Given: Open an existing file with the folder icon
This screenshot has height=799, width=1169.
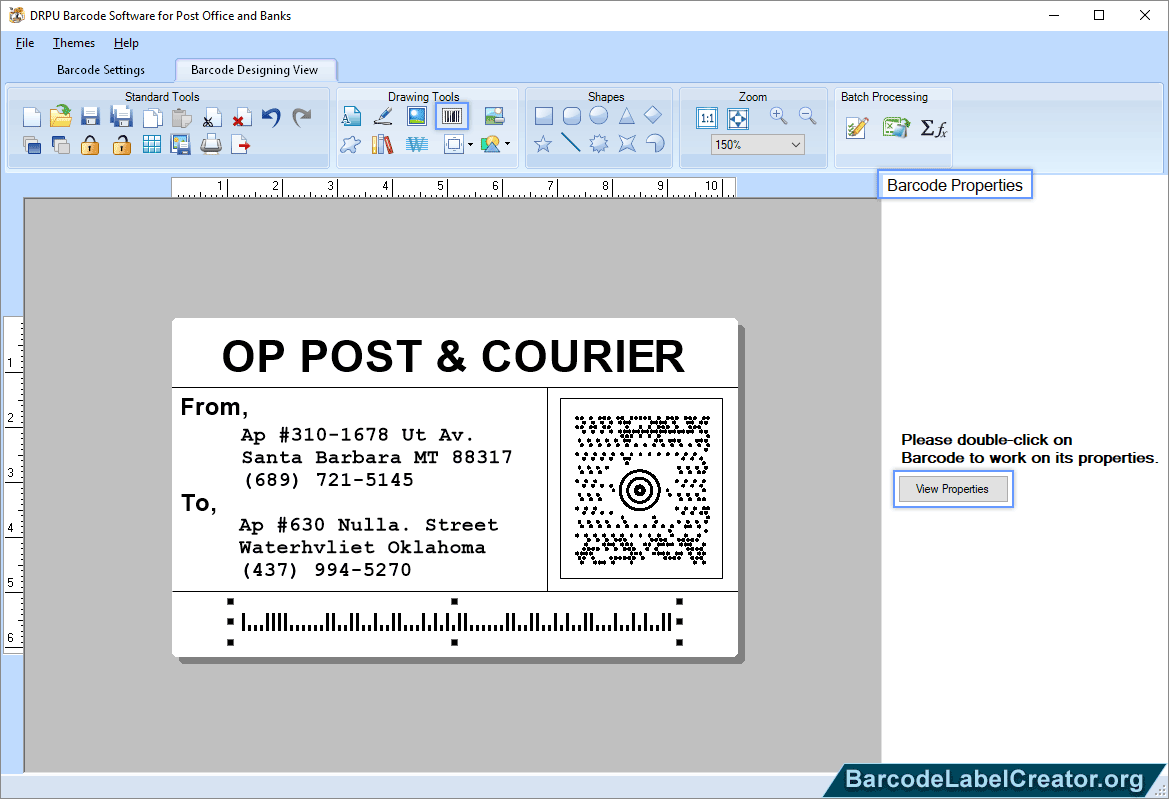Looking at the screenshot, I should pos(61,116).
